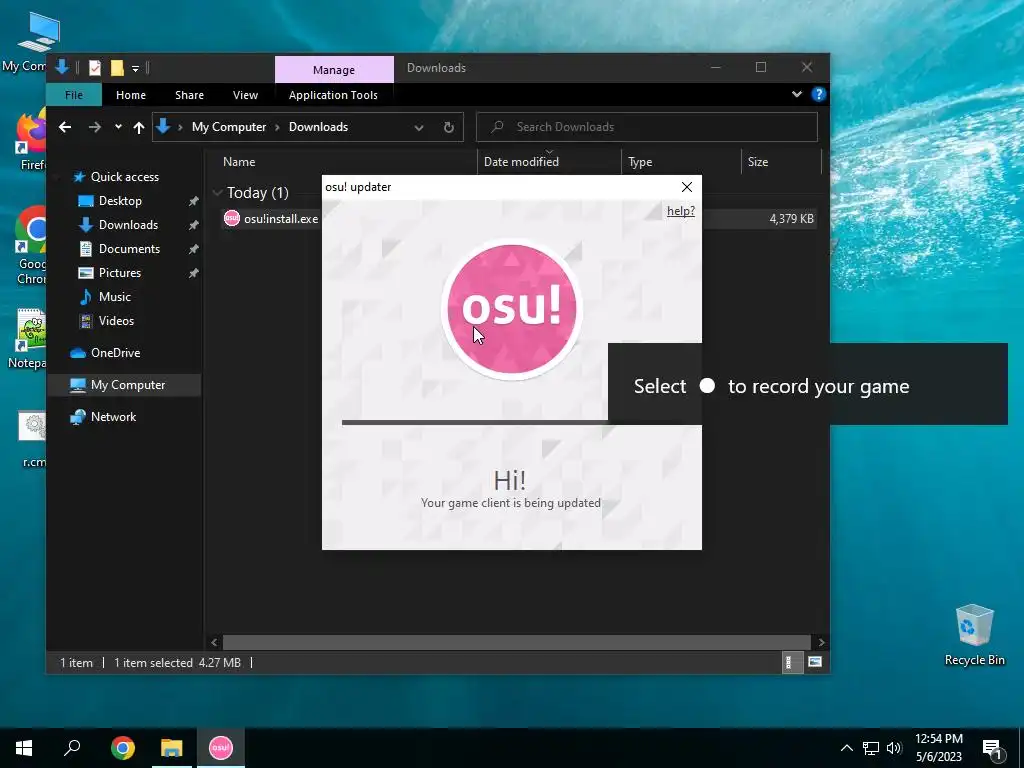Open the volume tray icon
1024x768 pixels.
click(x=894, y=748)
